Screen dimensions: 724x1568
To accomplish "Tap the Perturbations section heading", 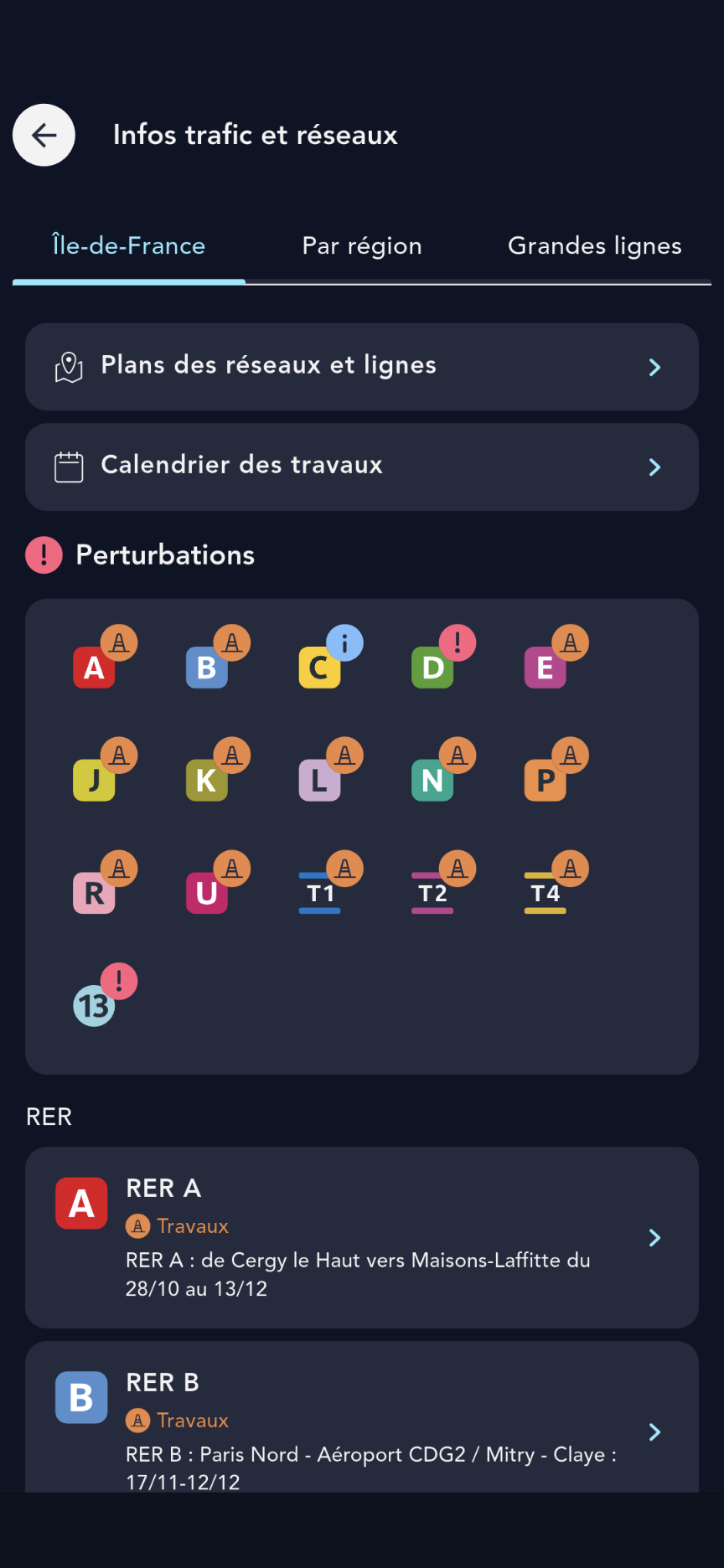I will 165,554.
